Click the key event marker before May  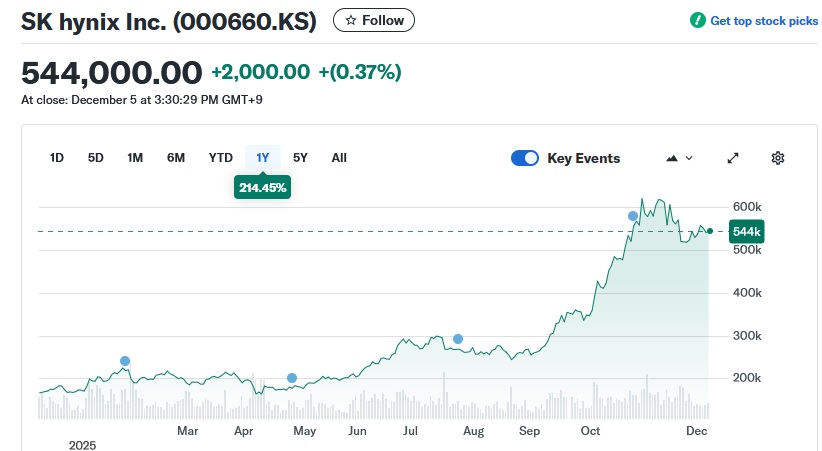coord(292,378)
